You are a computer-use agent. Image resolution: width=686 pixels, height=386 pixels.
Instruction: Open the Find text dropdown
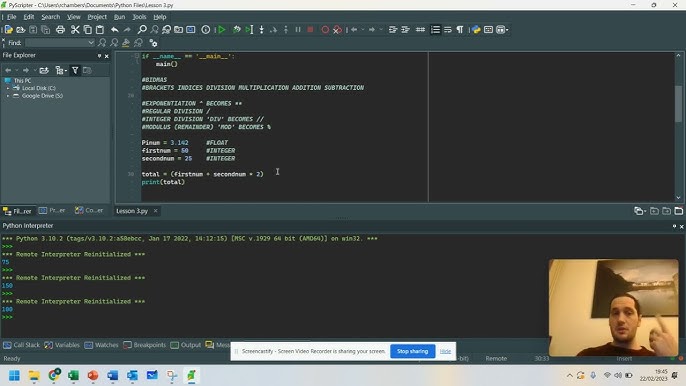click(91, 42)
